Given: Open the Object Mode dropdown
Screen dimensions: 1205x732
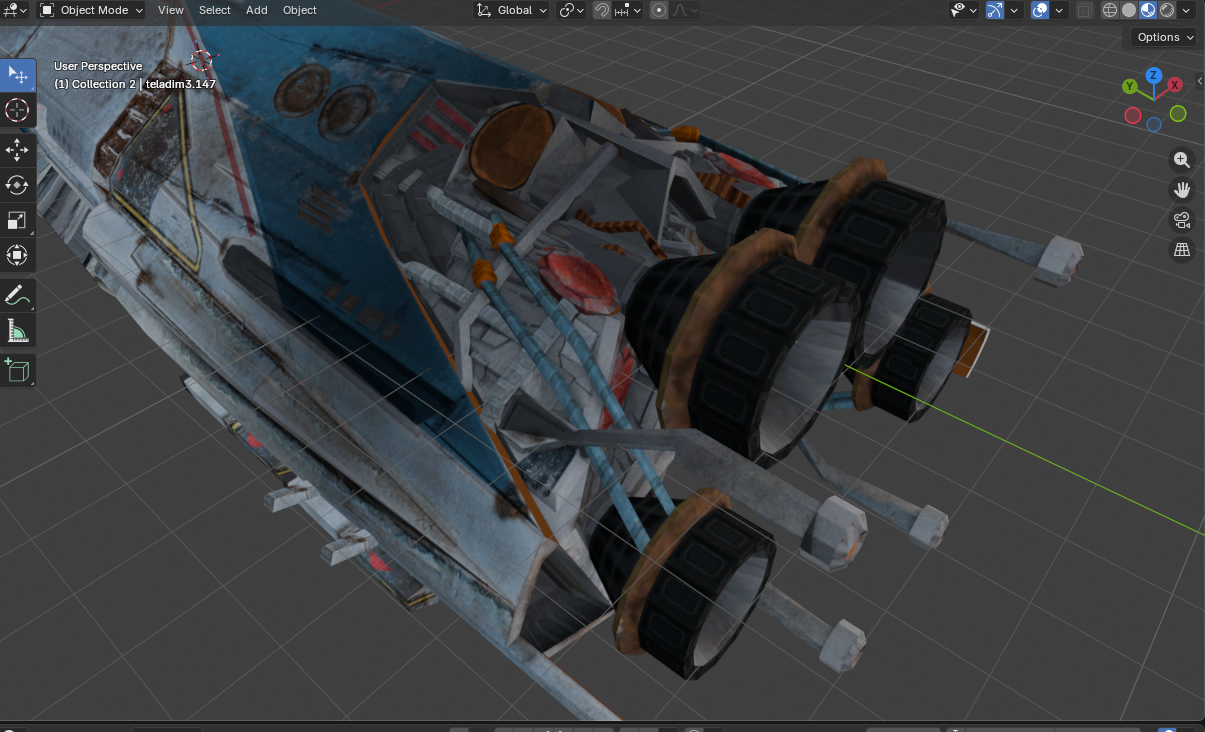Looking at the screenshot, I should (x=91, y=10).
